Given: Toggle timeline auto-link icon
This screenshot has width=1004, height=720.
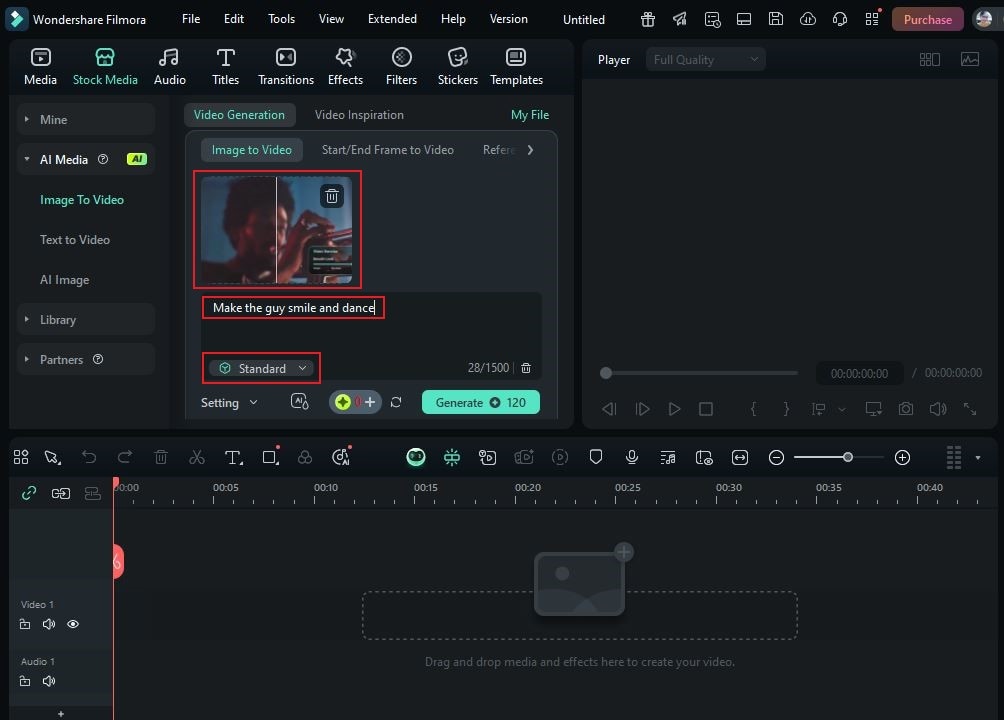Looking at the screenshot, I should (x=29, y=493).
